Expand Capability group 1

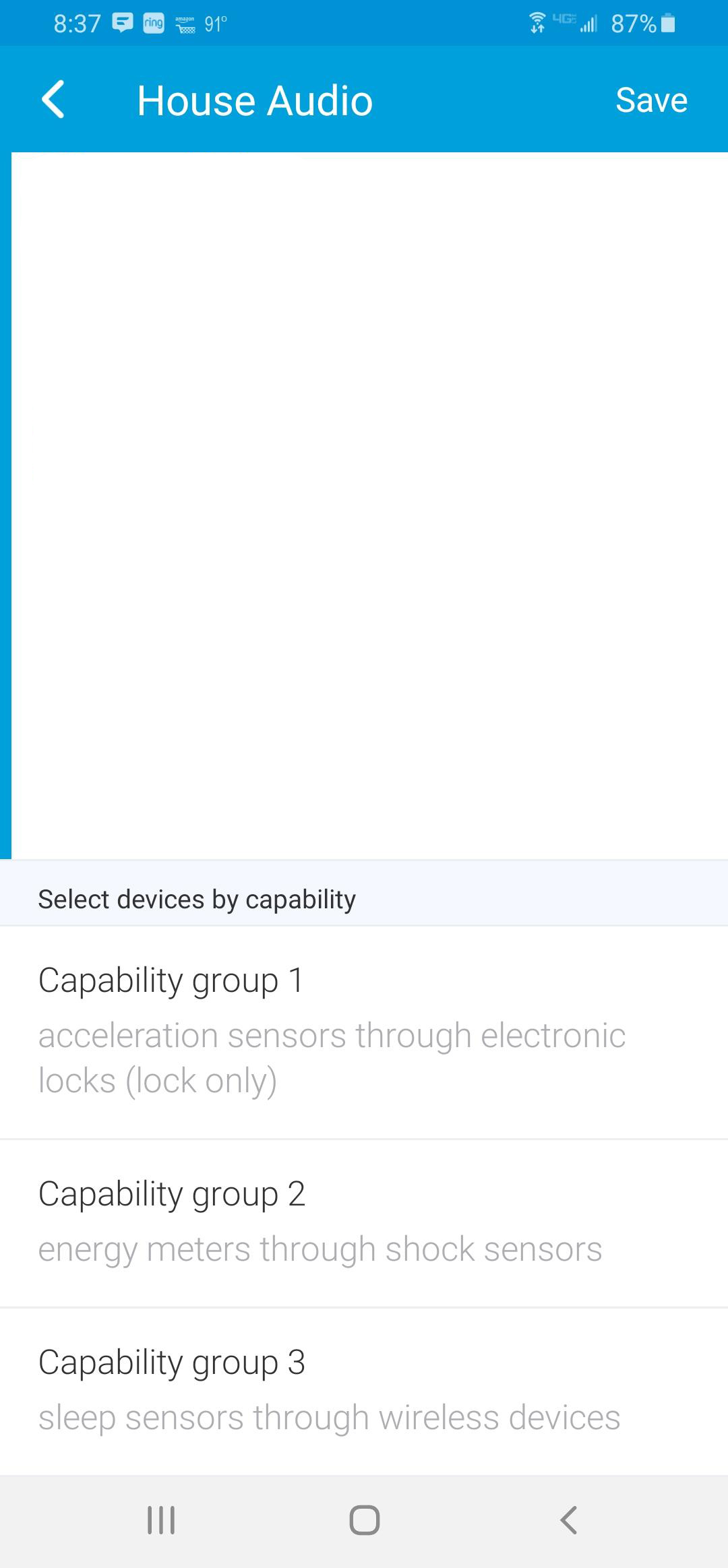[x=364, y=1032]
